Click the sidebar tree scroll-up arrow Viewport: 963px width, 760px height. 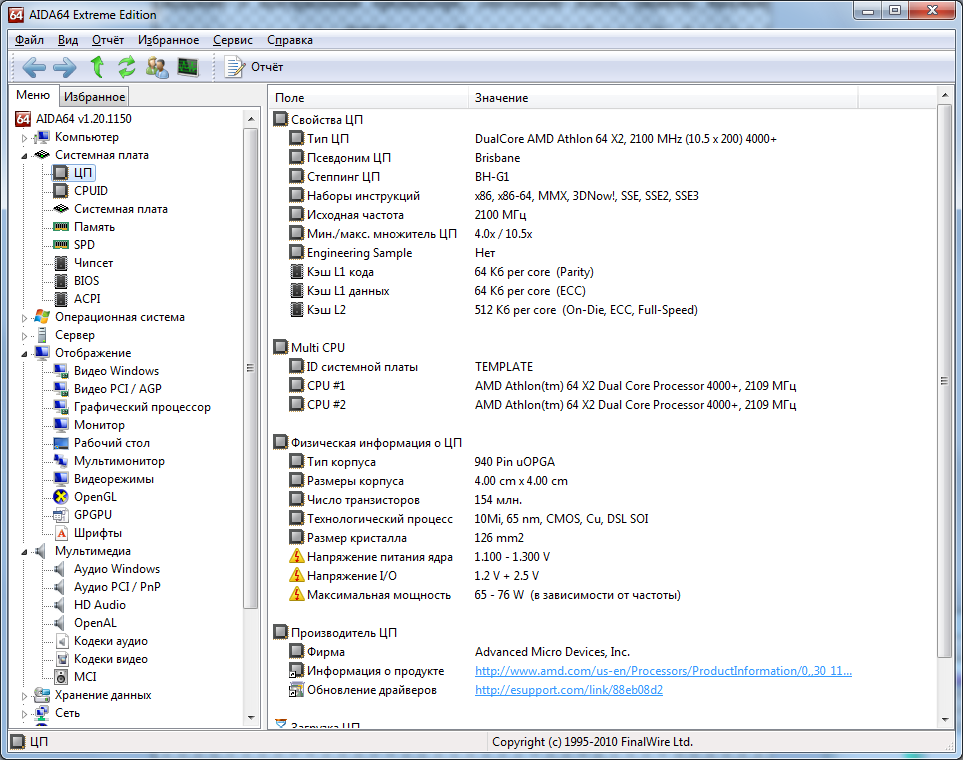pos(251,119)
